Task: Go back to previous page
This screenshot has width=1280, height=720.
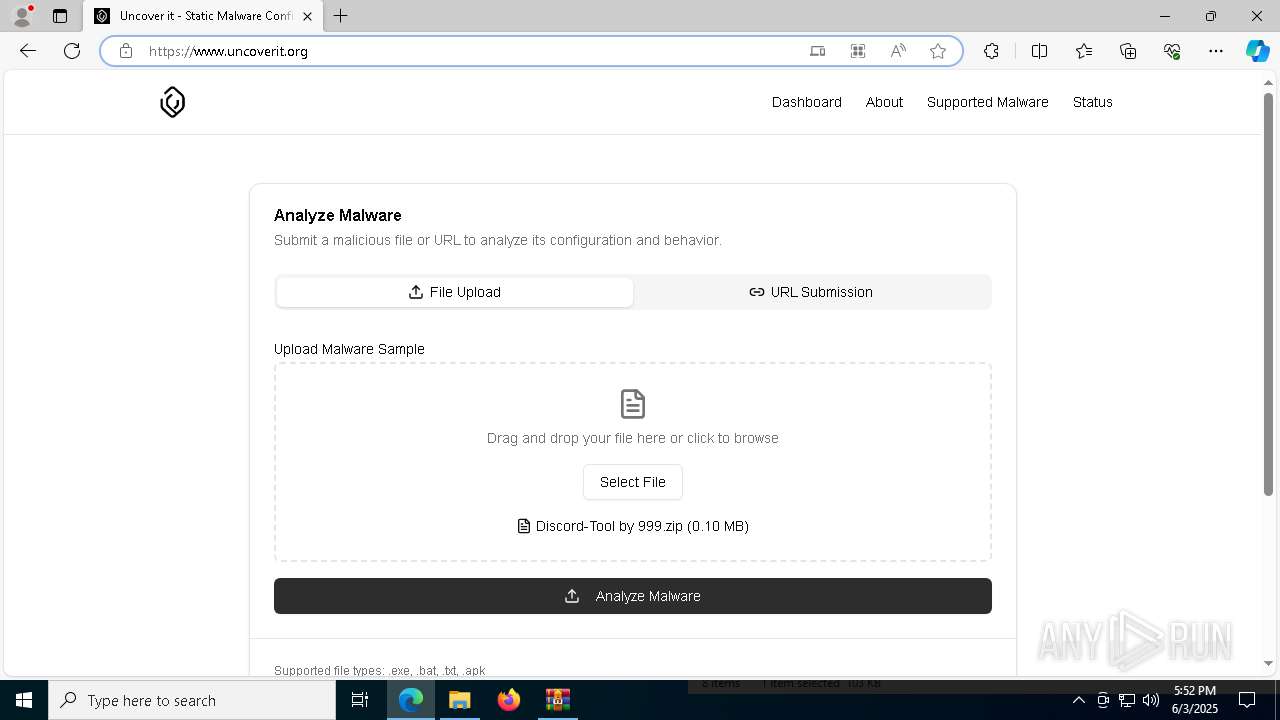Action: tap(28, 51)
